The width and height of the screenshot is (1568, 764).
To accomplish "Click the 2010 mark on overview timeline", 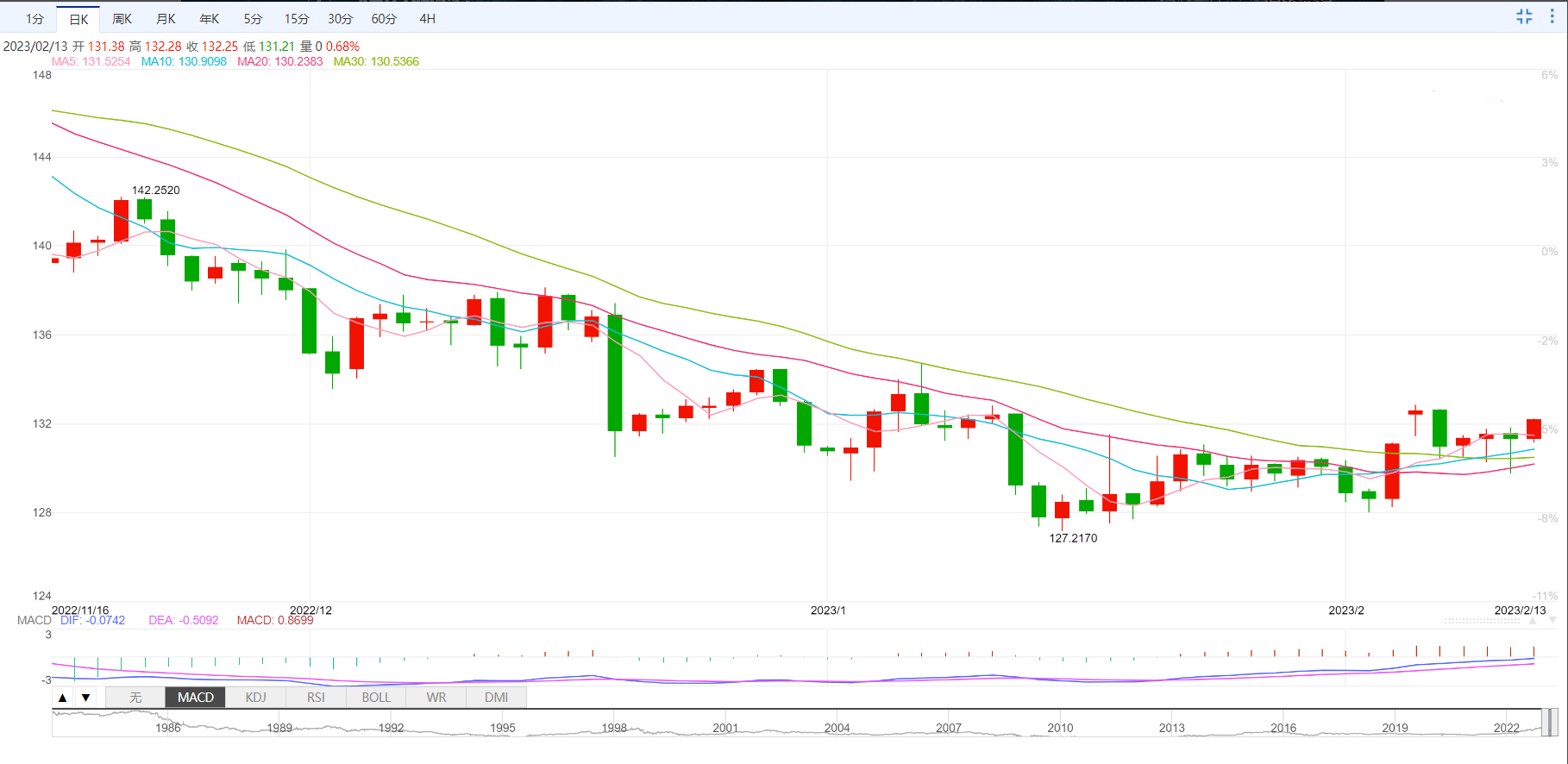I will (1060, 728).
